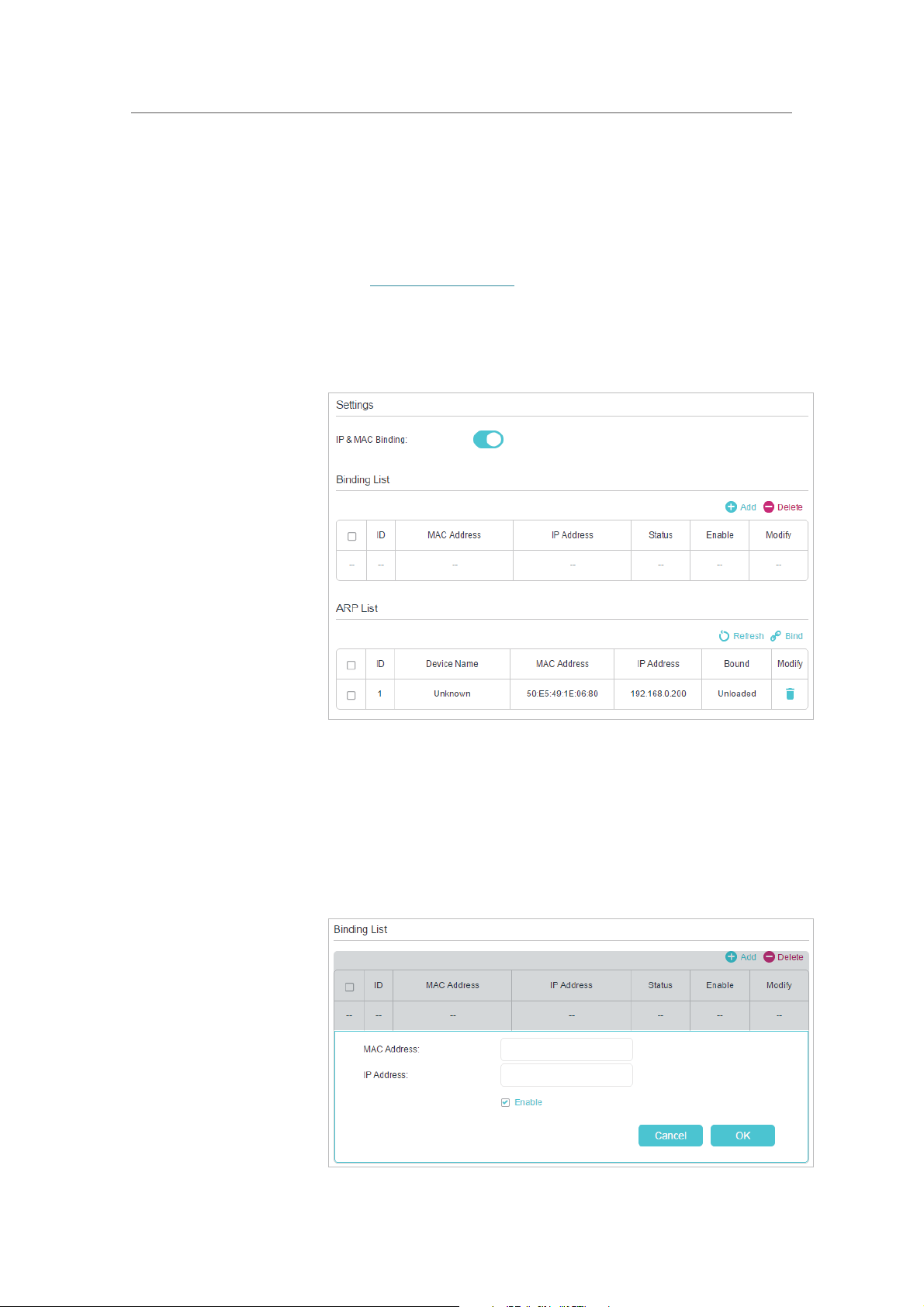The width and height of the screenshot is (924, 1307).
Task: Click ID number 1 in the ARP List
Action: tap(380, 694)
